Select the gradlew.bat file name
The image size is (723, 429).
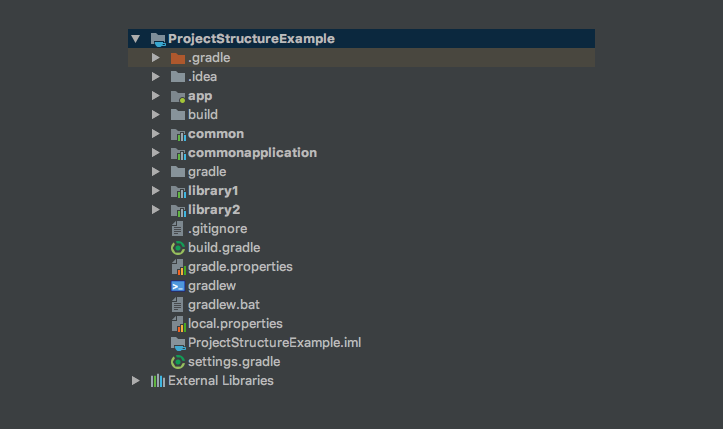pos(224,305)
